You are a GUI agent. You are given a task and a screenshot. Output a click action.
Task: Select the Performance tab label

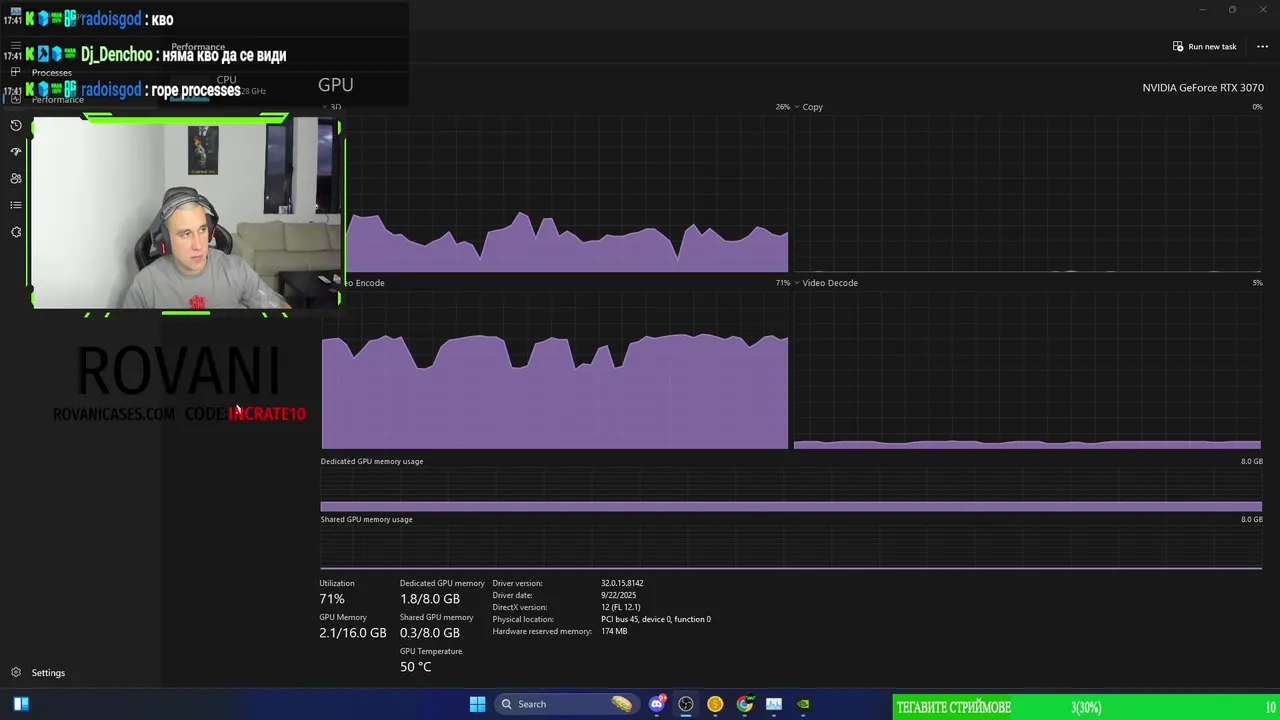point(58,99)
